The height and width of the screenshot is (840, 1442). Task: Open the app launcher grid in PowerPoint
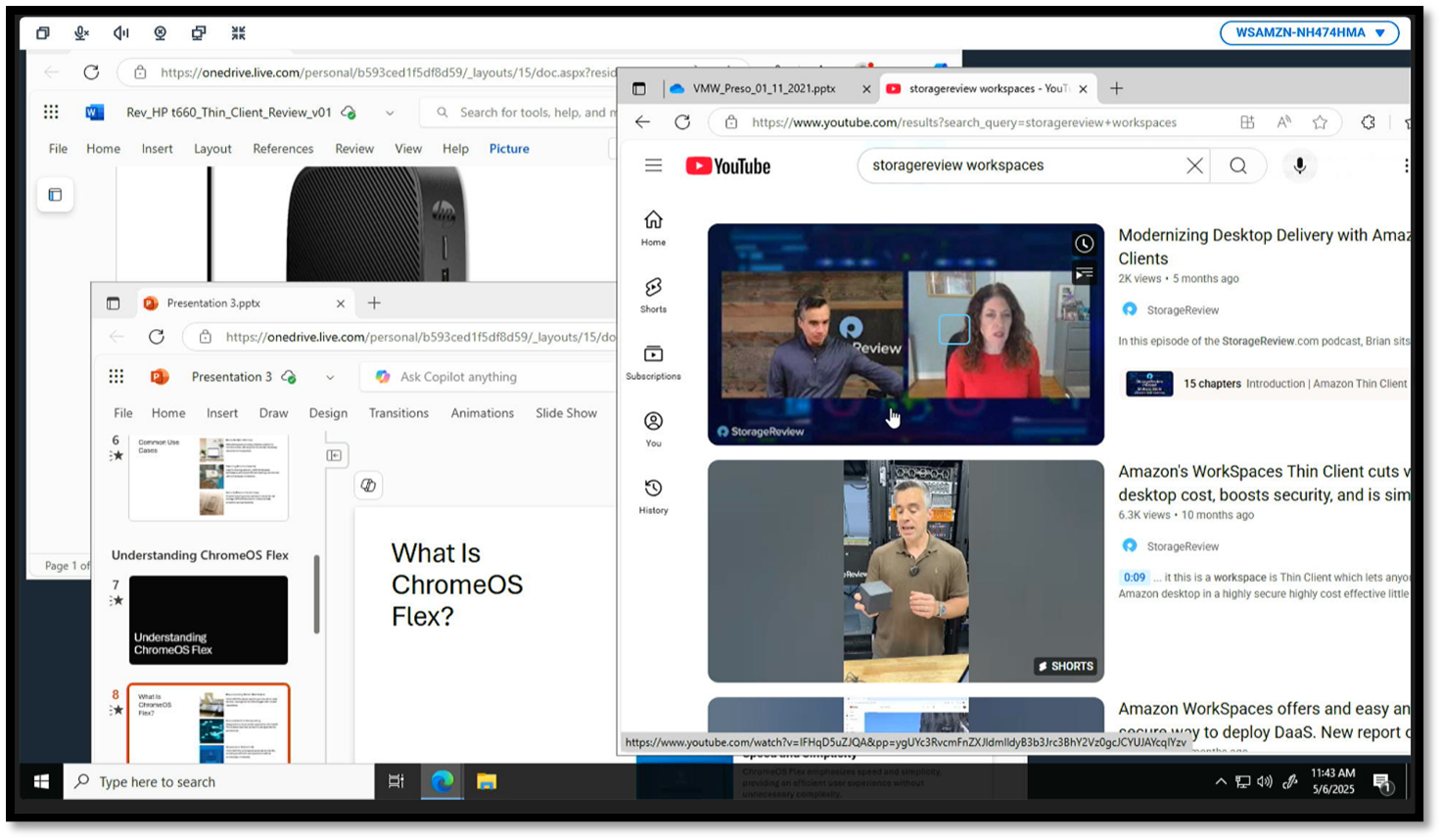(x=116, y=377)
